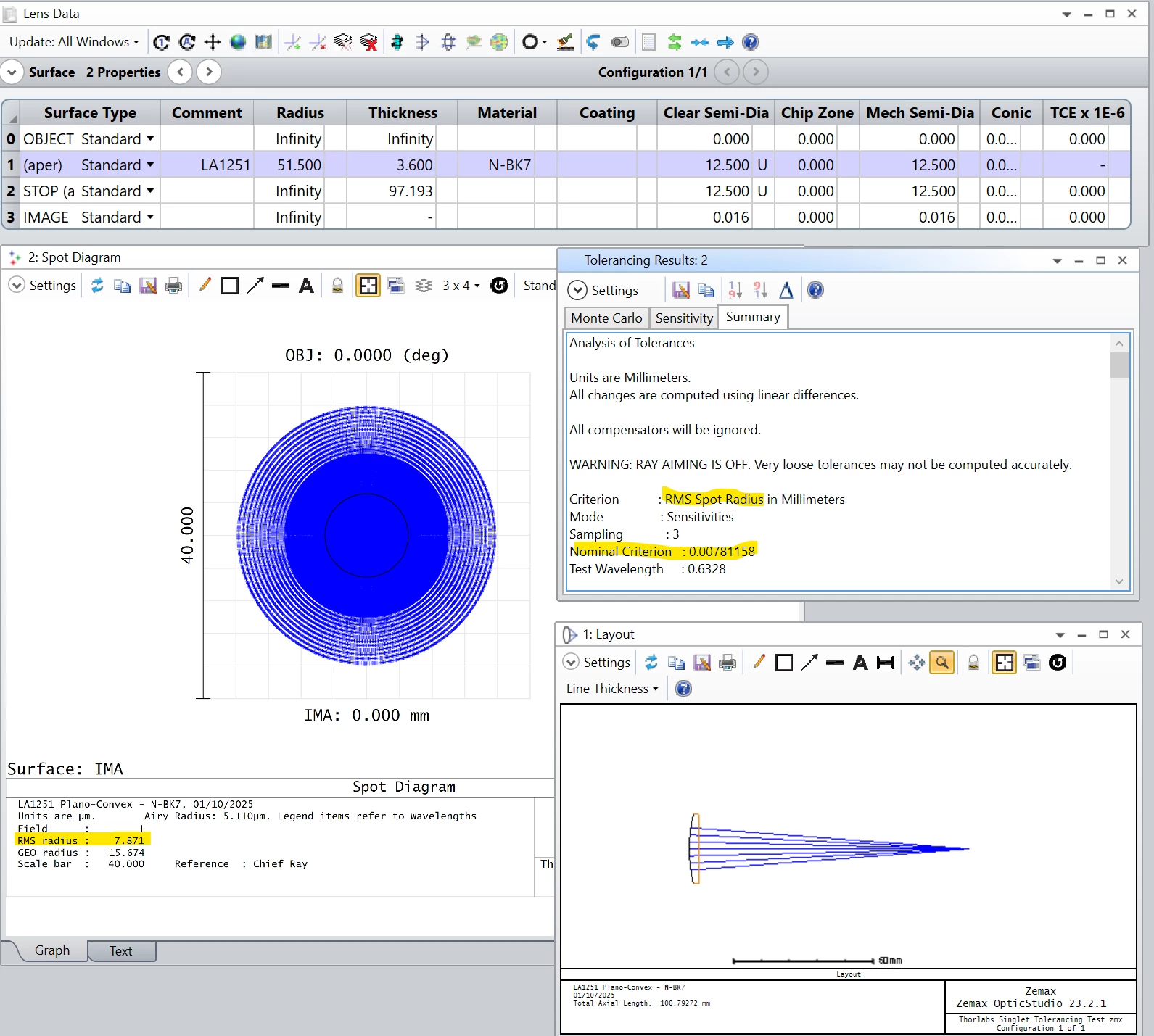The width and height of the screenshot is (1154, 1036).
Task: Toggle lock window icon in Layout toolbar
Action: click(974, 662)
